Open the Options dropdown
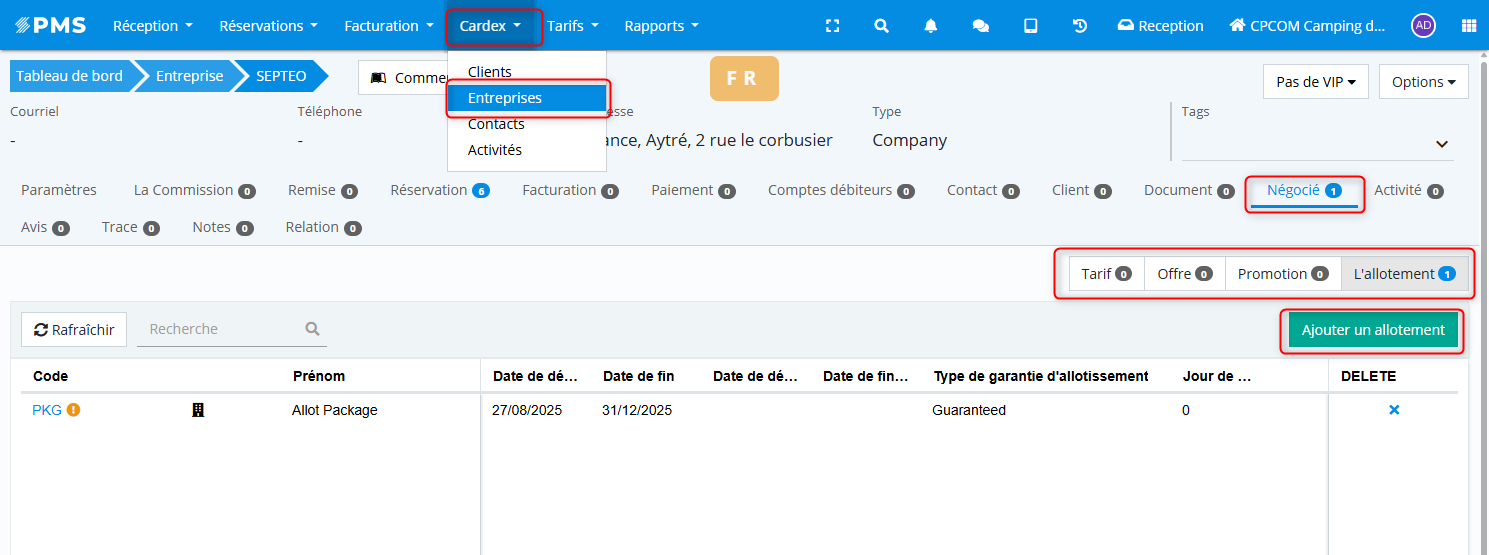 [x=1423, y=82]
